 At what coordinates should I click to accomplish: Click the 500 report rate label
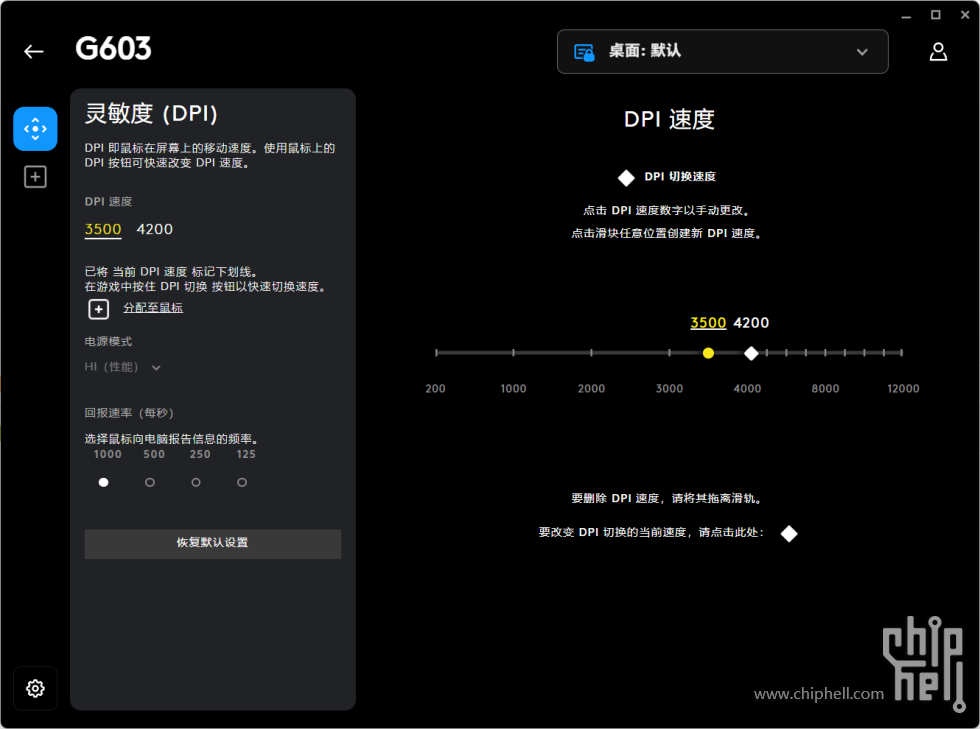click(154, 455)
